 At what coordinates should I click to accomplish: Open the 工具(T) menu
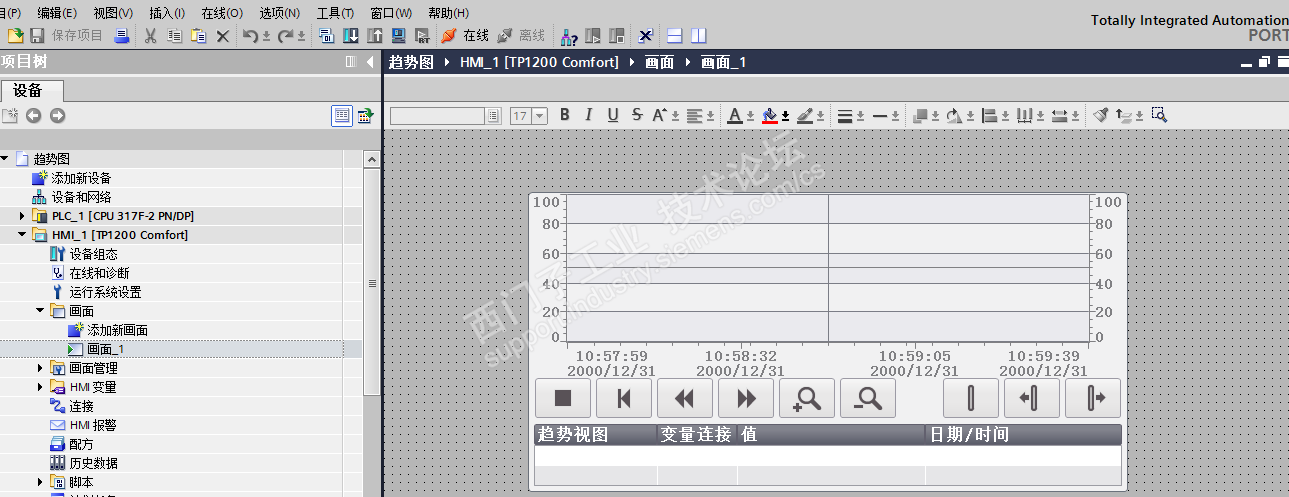335,13
